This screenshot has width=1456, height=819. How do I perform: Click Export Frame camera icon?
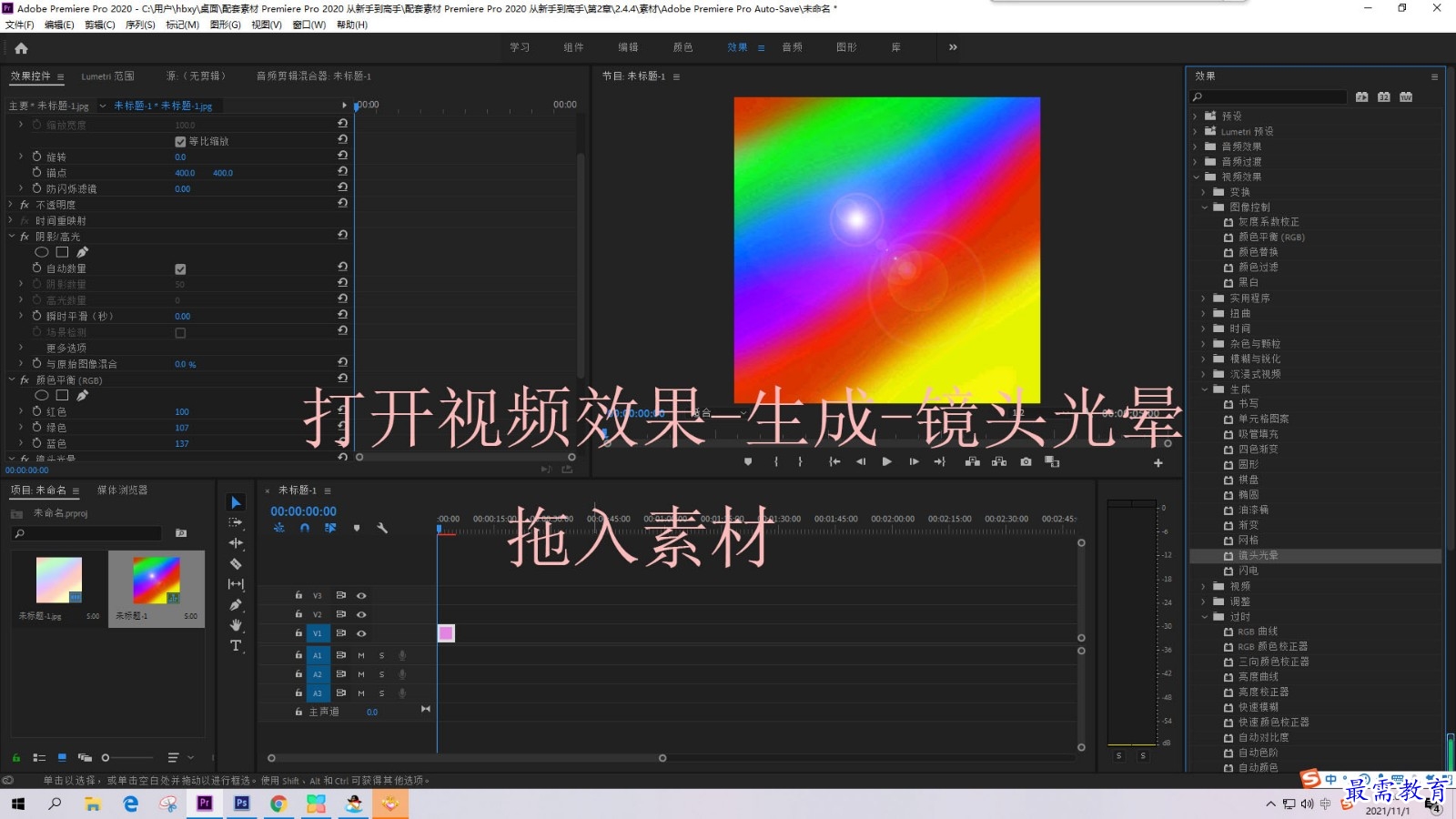pos(1026,462)
